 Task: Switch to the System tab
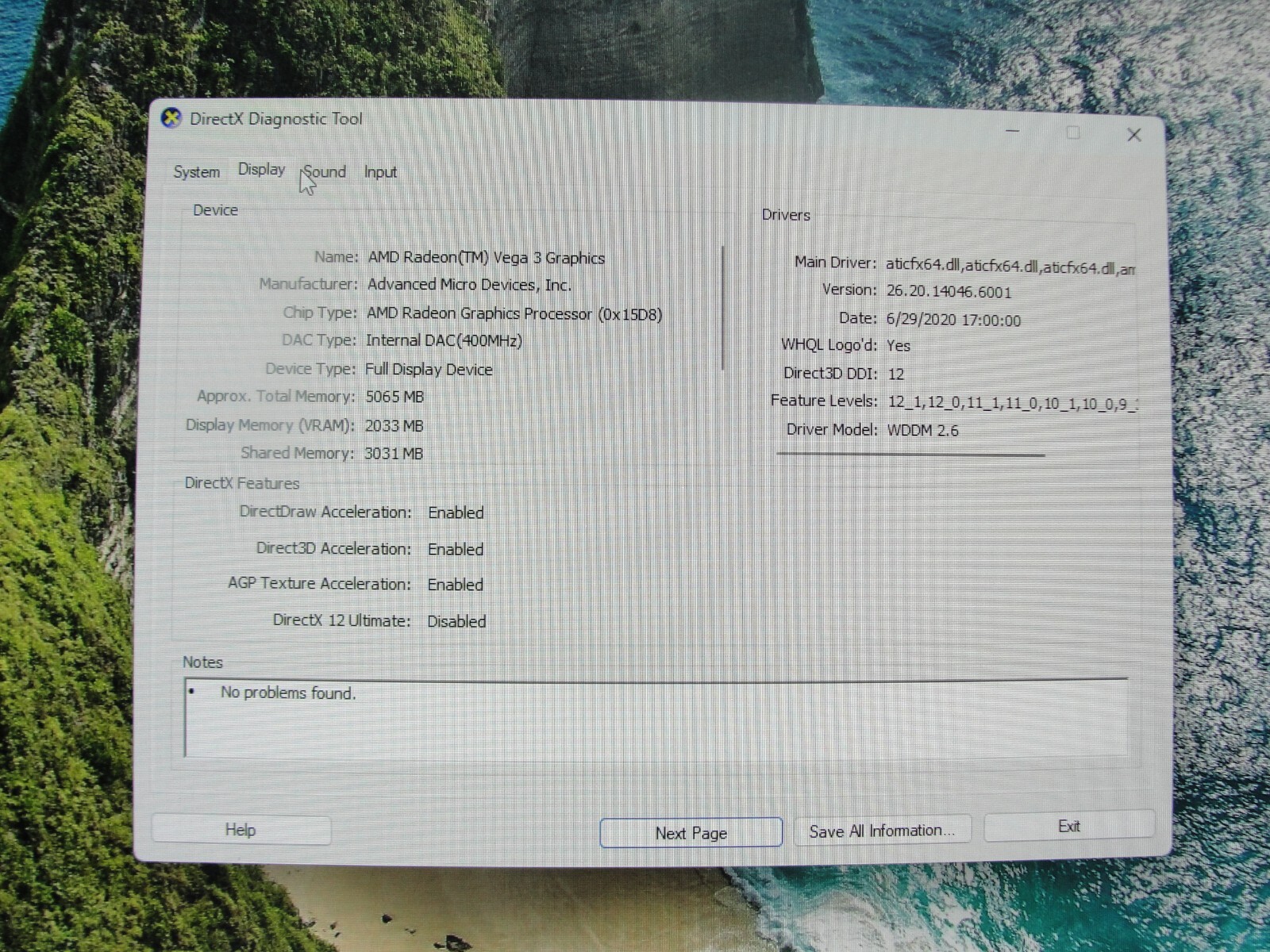pyautogui.click(x=196, y=172)
